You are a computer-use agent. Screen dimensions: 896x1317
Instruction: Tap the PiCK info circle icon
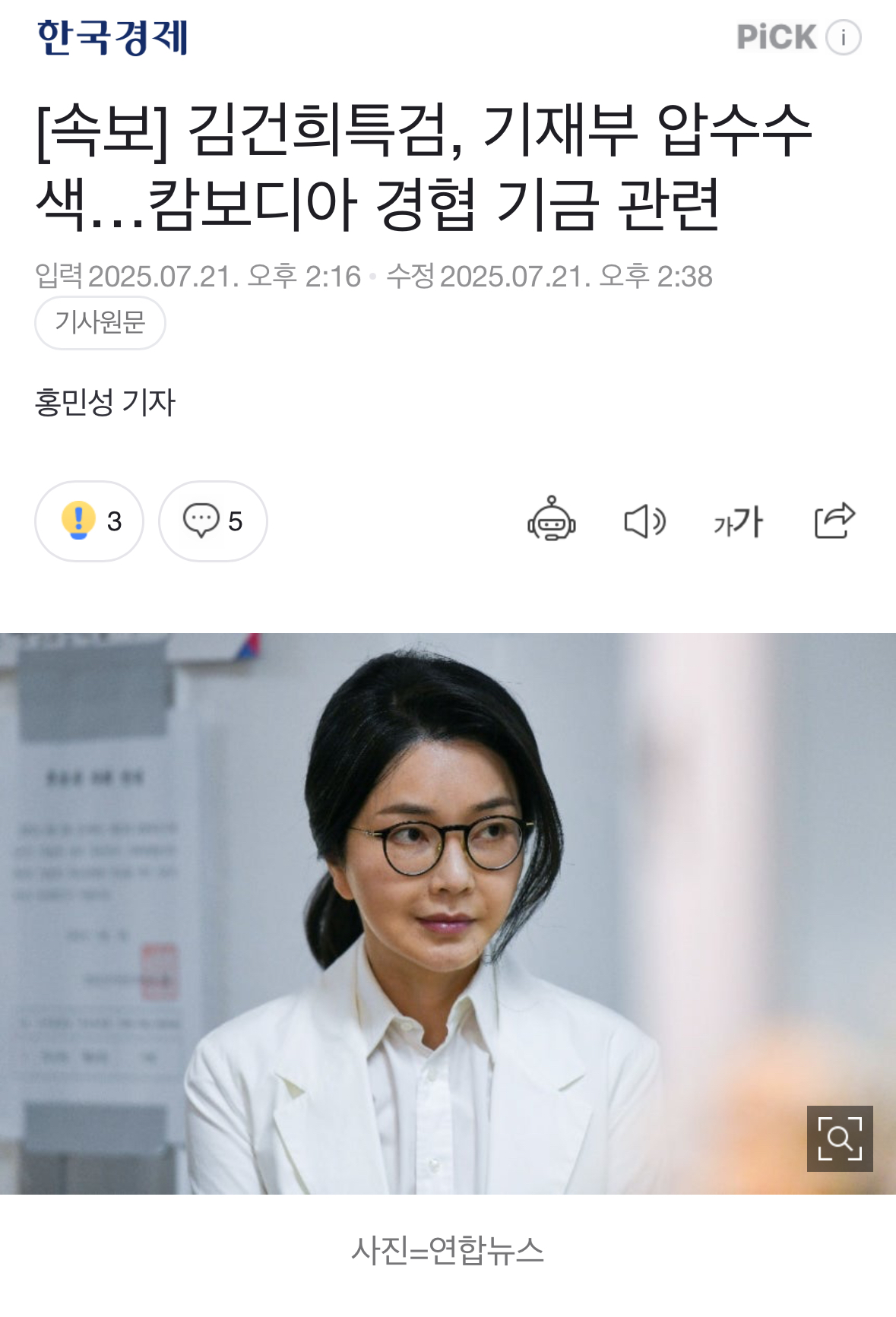(x=844, y=37)
